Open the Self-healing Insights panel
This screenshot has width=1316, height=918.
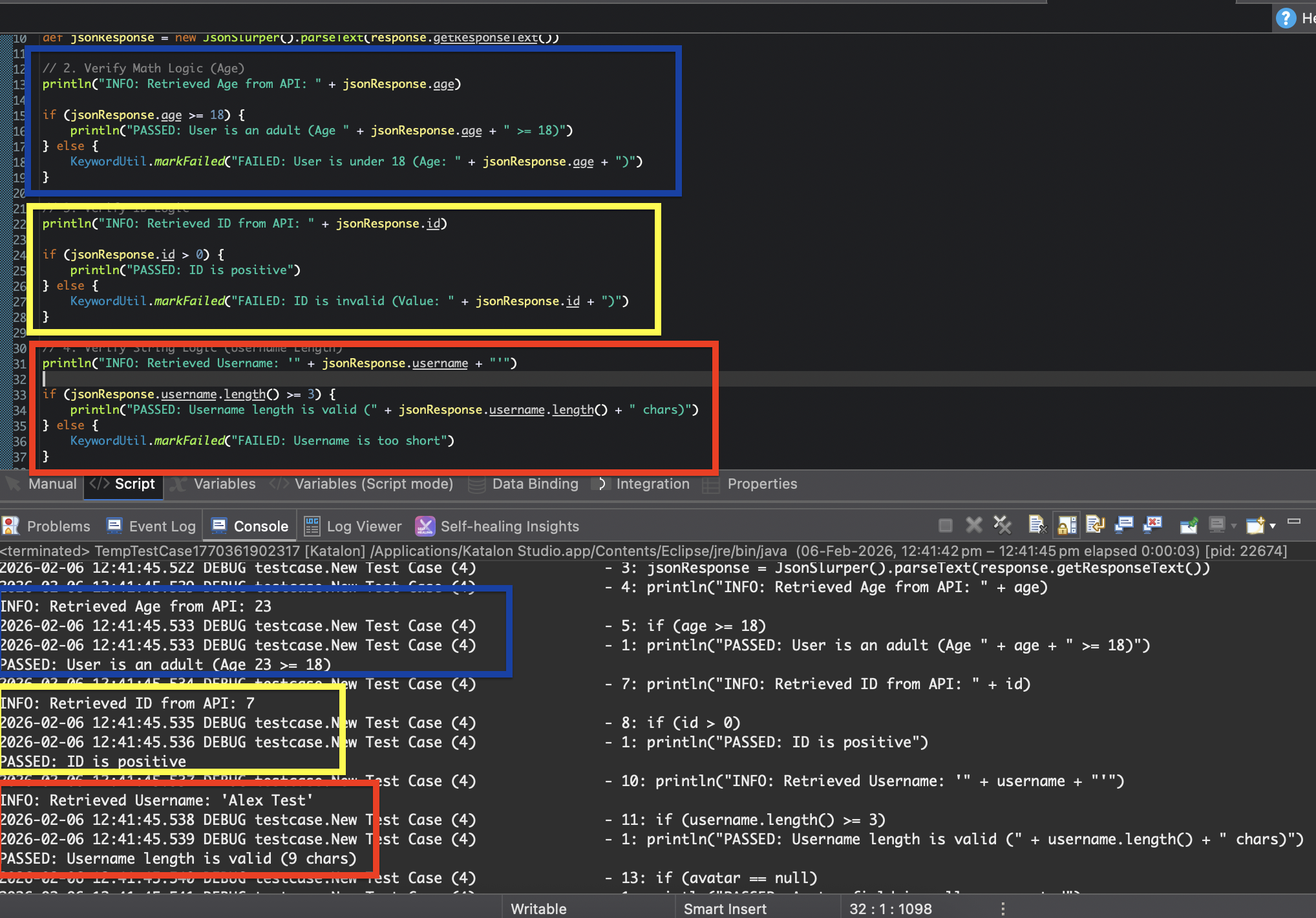pyautogui.click(x=498, y=526)
